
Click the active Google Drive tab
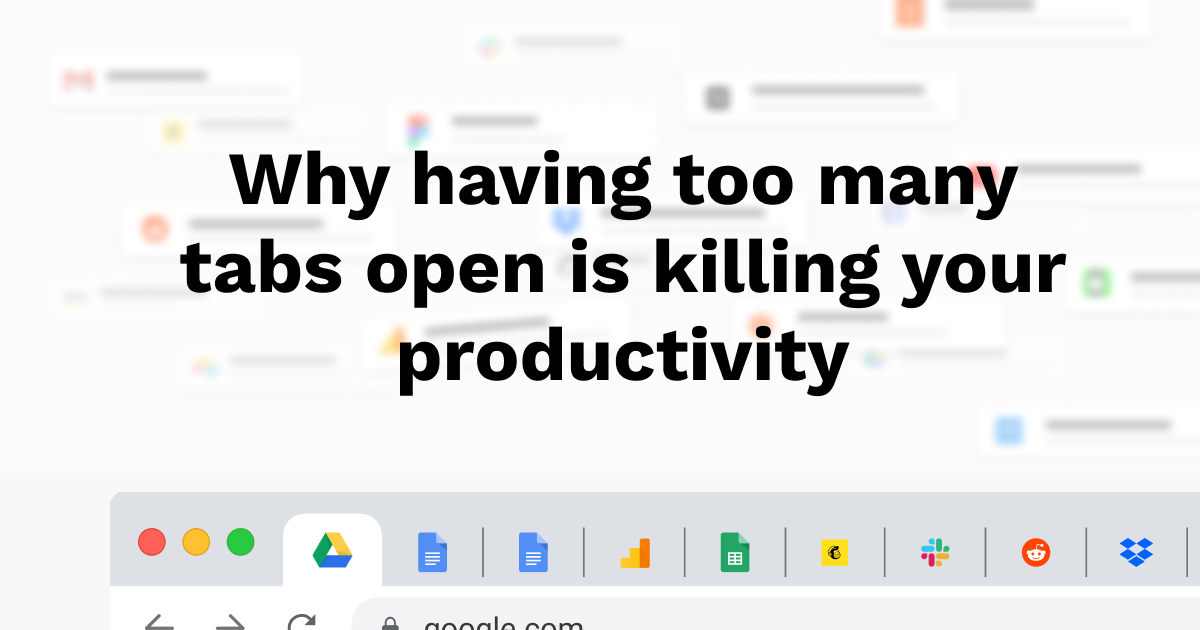[x=332, y=550]
